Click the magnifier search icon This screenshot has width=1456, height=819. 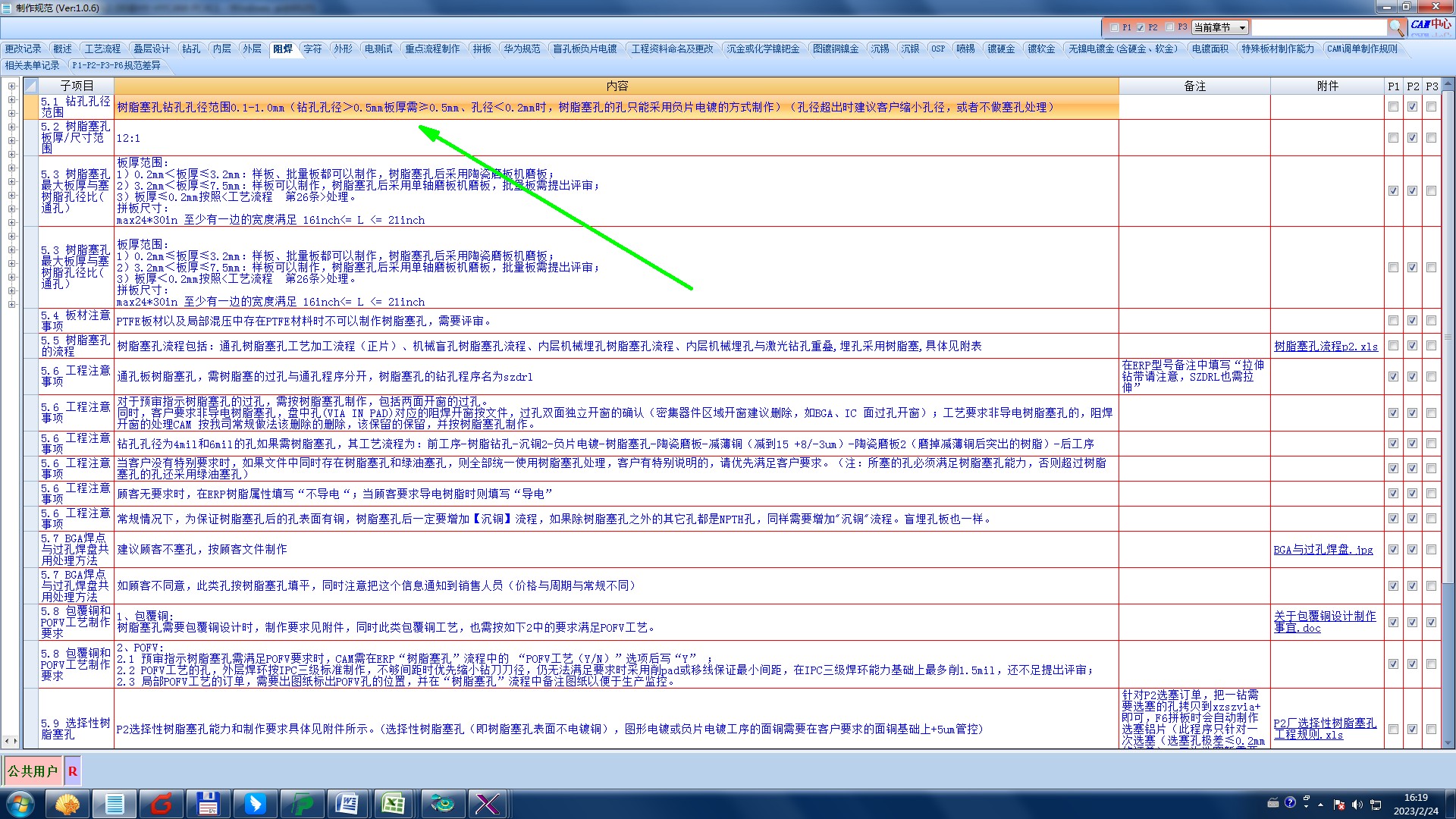point(1396,27)
